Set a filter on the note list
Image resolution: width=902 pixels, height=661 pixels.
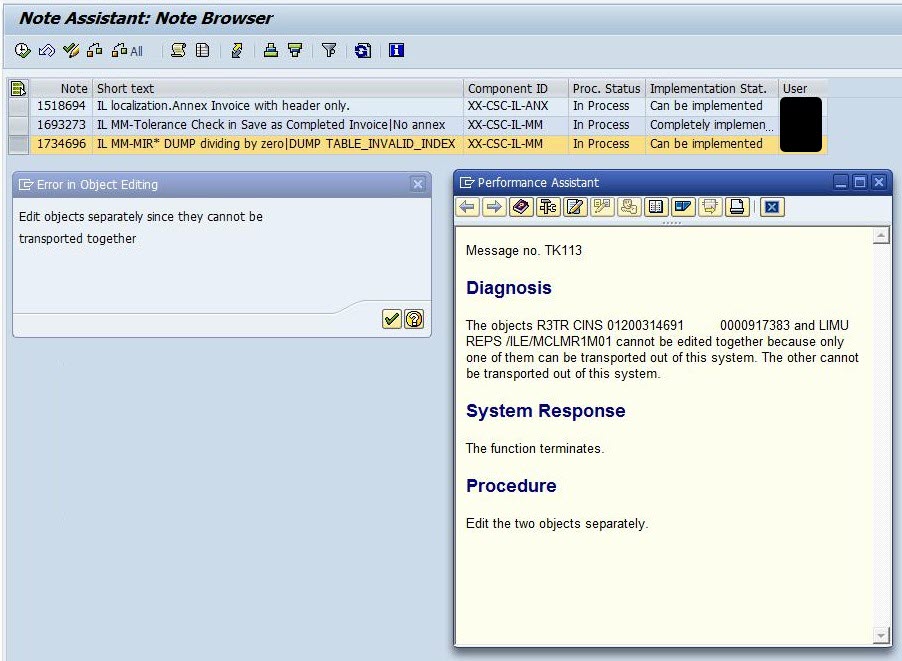(x=329, y=51)
